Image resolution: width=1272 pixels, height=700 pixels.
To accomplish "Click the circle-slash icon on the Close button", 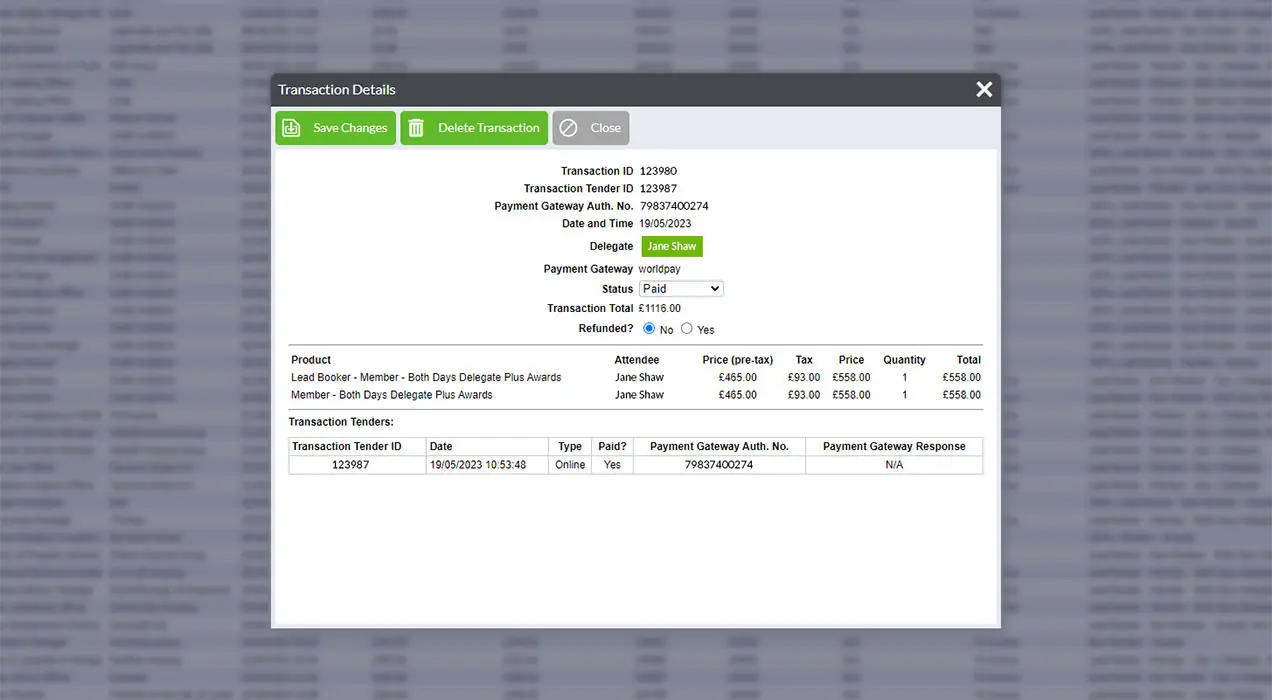I will click(568, 128).
